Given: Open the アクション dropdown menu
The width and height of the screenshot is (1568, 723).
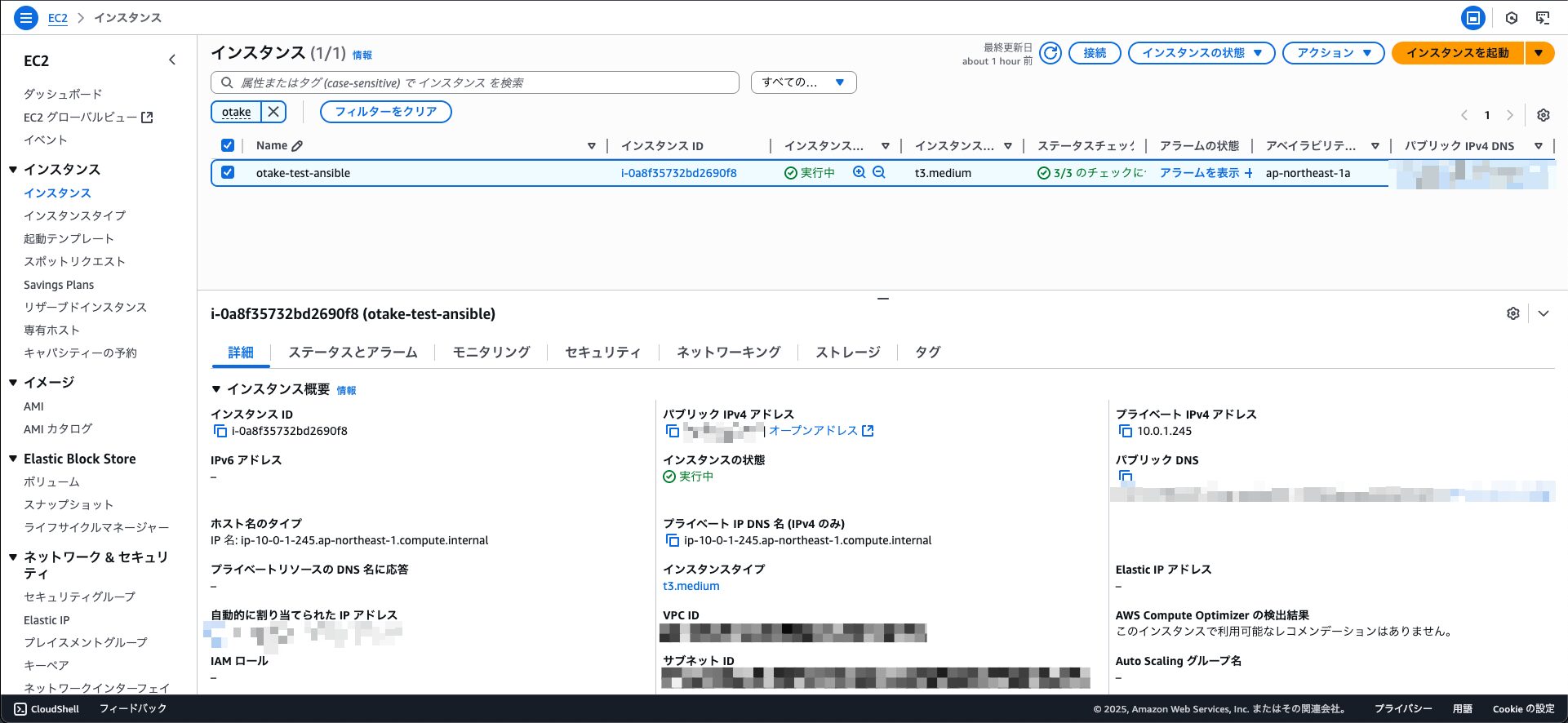Looking at the screenshot, I should pyautogui.click(x=1333, y=53).
